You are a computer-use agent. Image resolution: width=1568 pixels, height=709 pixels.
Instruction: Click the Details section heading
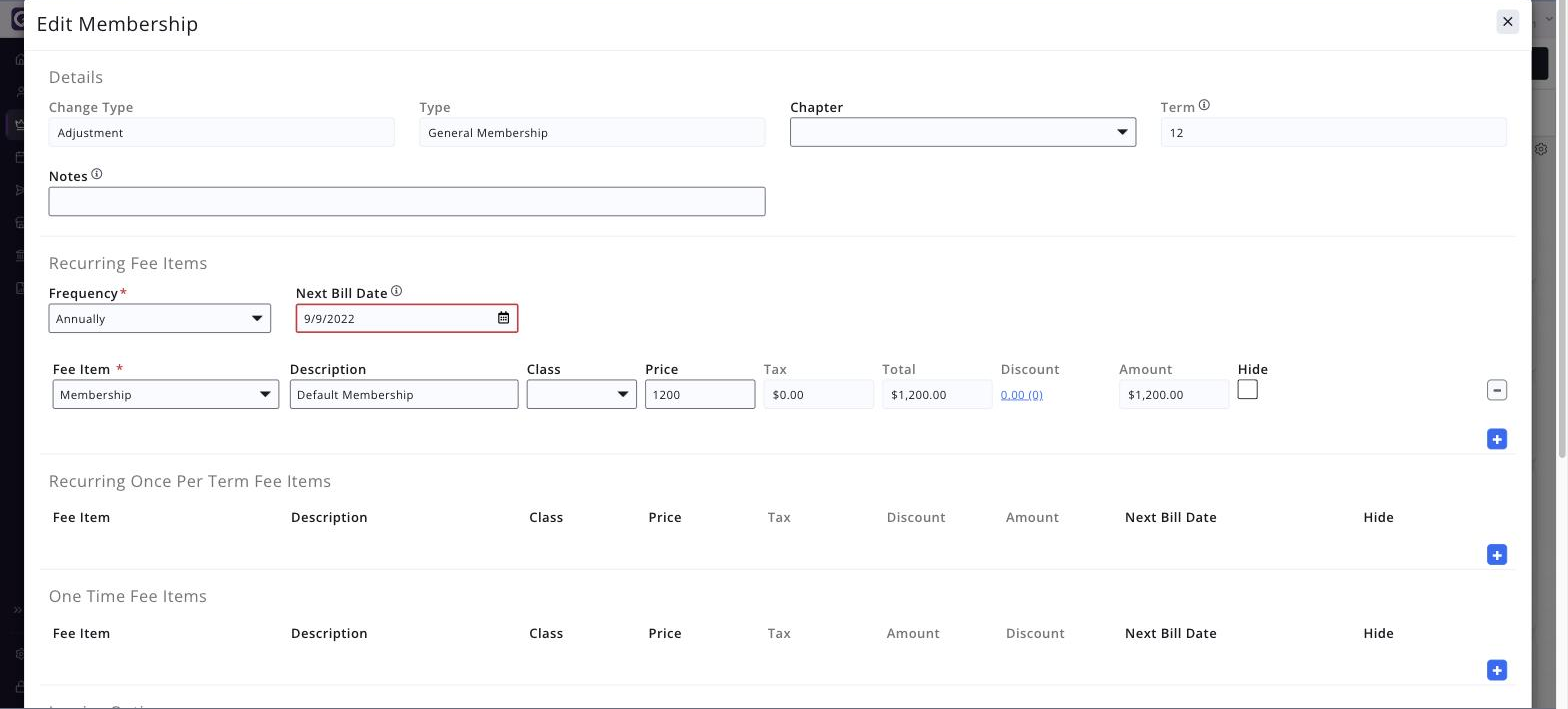[x=76, y=77]
